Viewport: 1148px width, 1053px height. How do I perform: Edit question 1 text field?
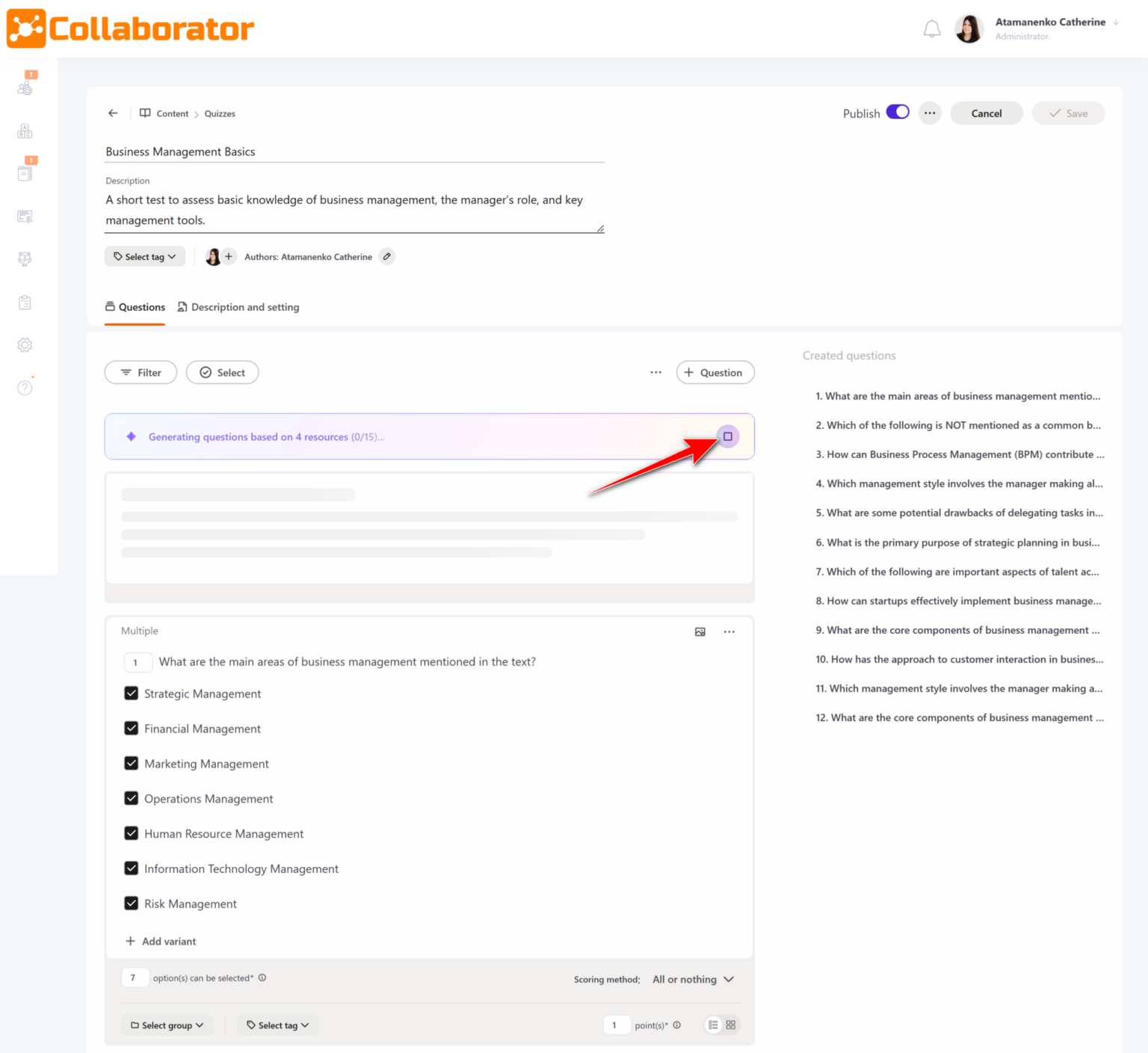(x=348, y=662)
